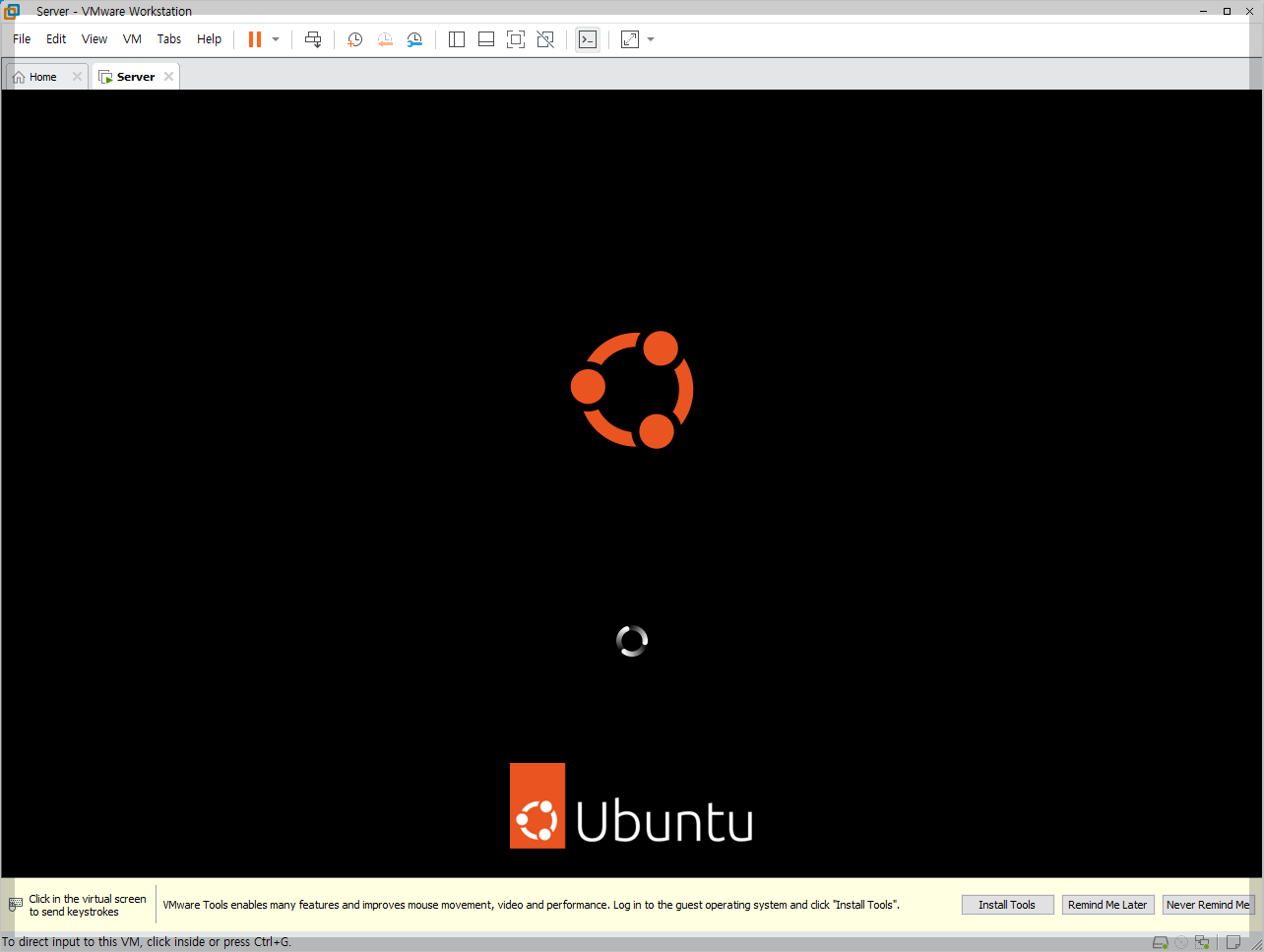
Task: Take a snapshot of this virtual machine
Action: pos(355,39)
